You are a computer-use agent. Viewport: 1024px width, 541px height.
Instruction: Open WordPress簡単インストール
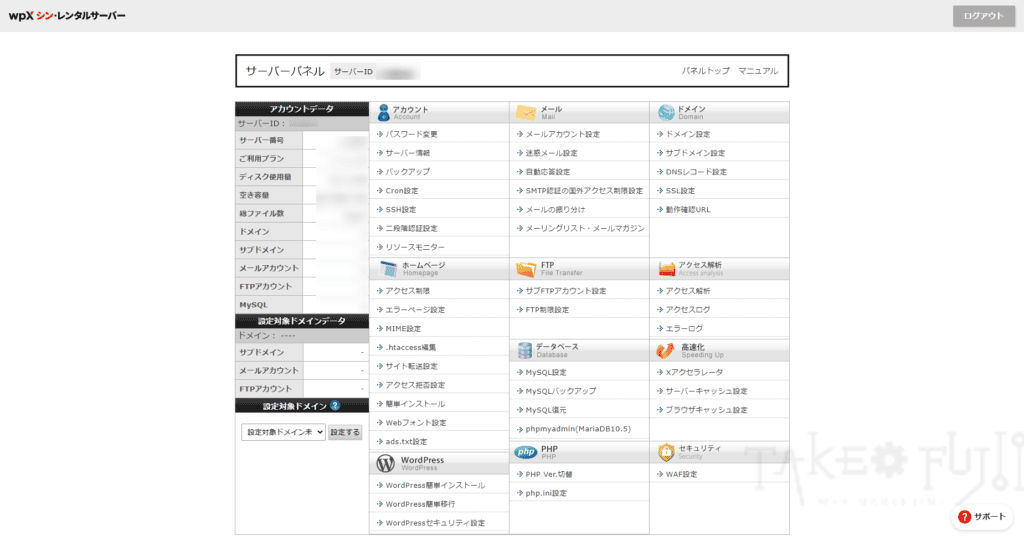pyautogui.click(x=435, y=485)
